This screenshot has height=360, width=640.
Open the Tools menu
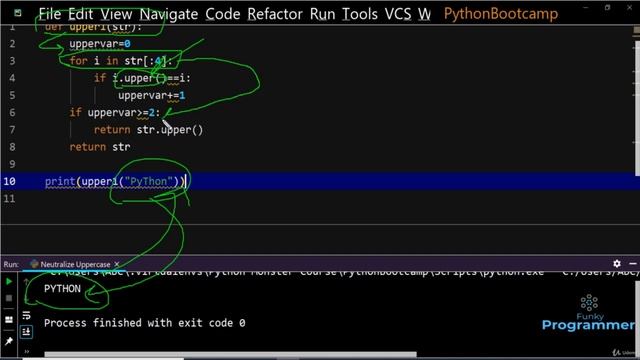(360, 14)
